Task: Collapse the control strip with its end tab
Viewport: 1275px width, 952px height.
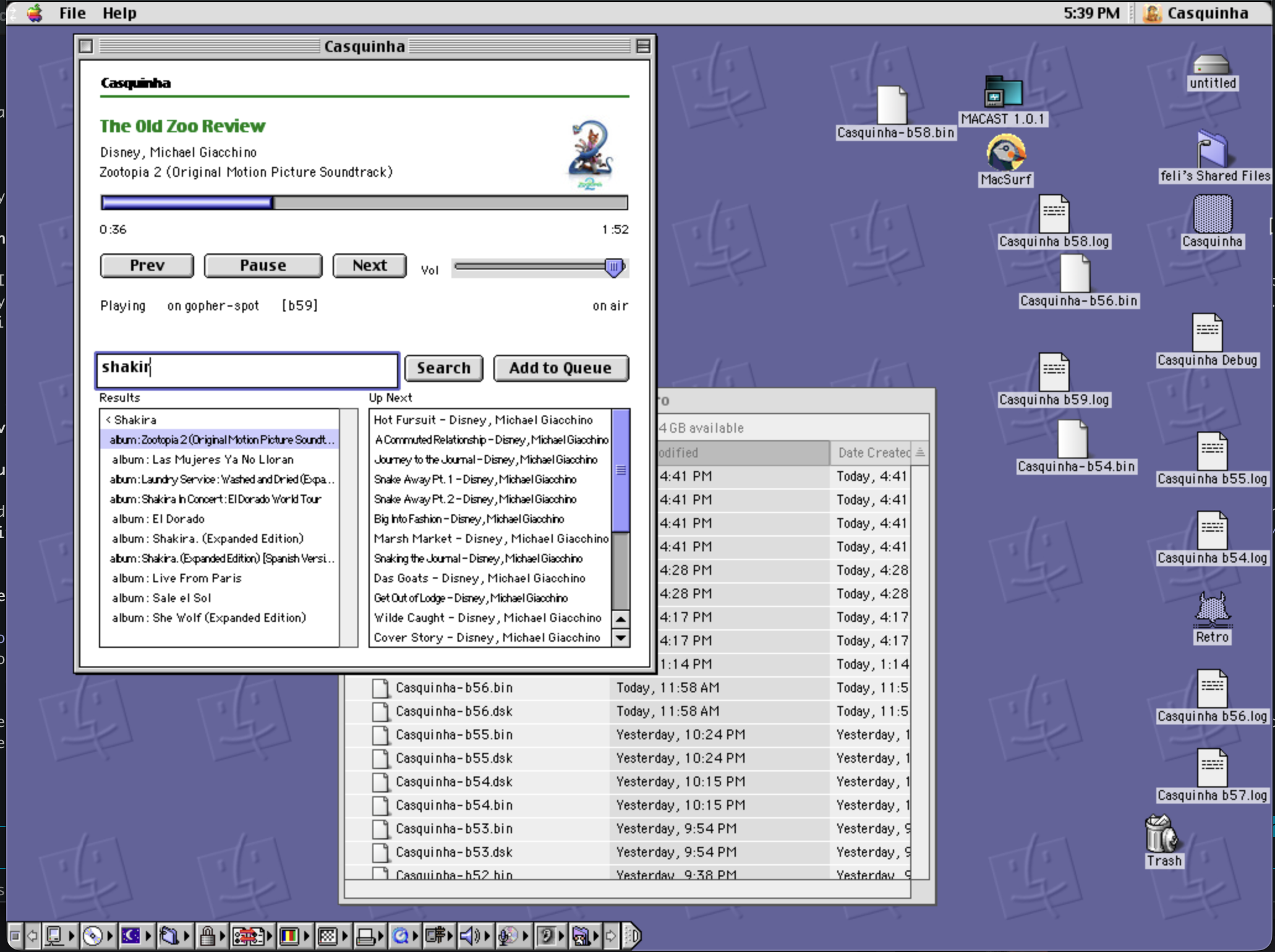Action: (x=633, y=936)
